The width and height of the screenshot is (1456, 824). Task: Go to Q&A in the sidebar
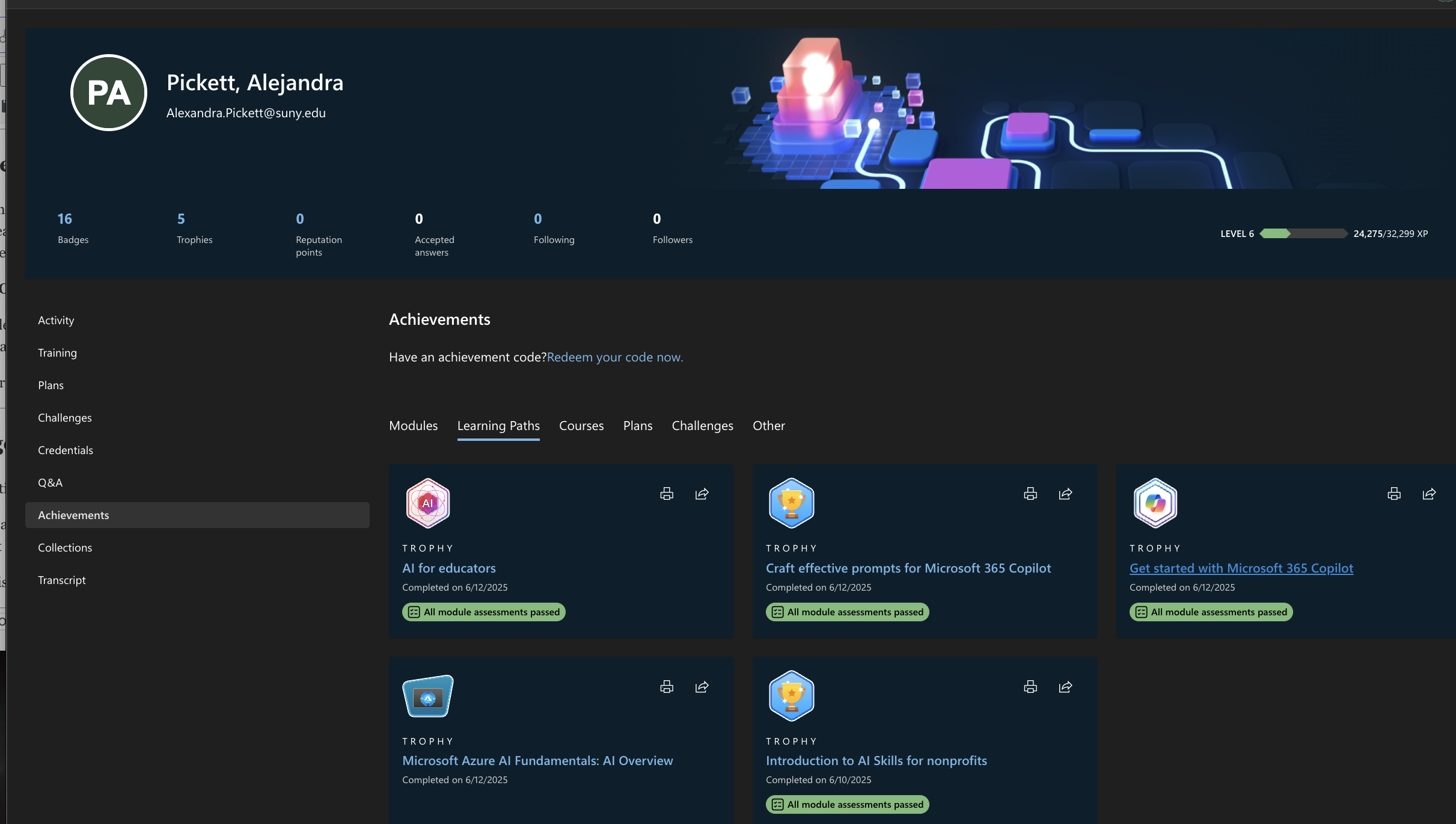pos(50,483)
